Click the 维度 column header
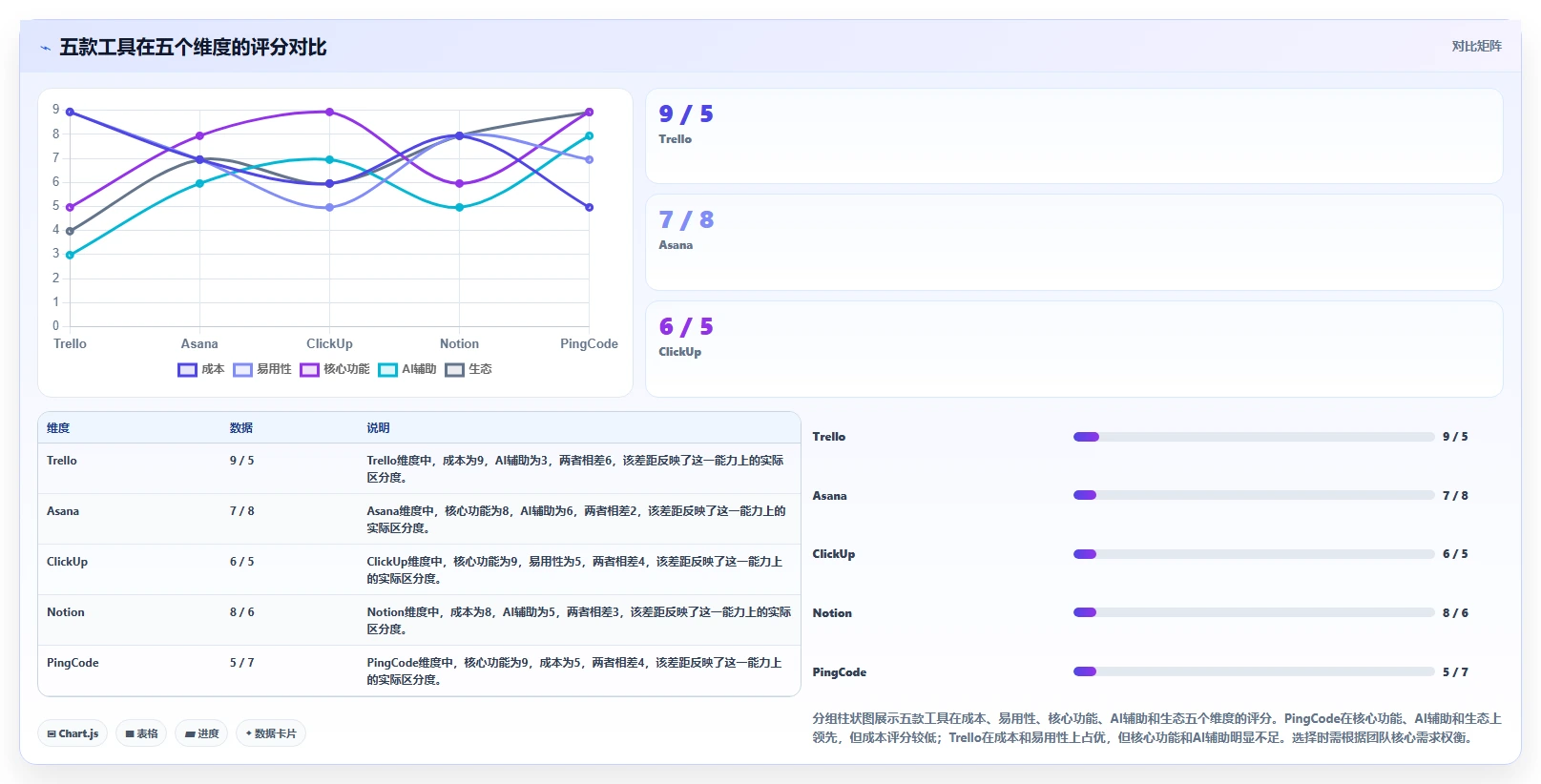1541x784 pixels. click(x=58, y=428)
